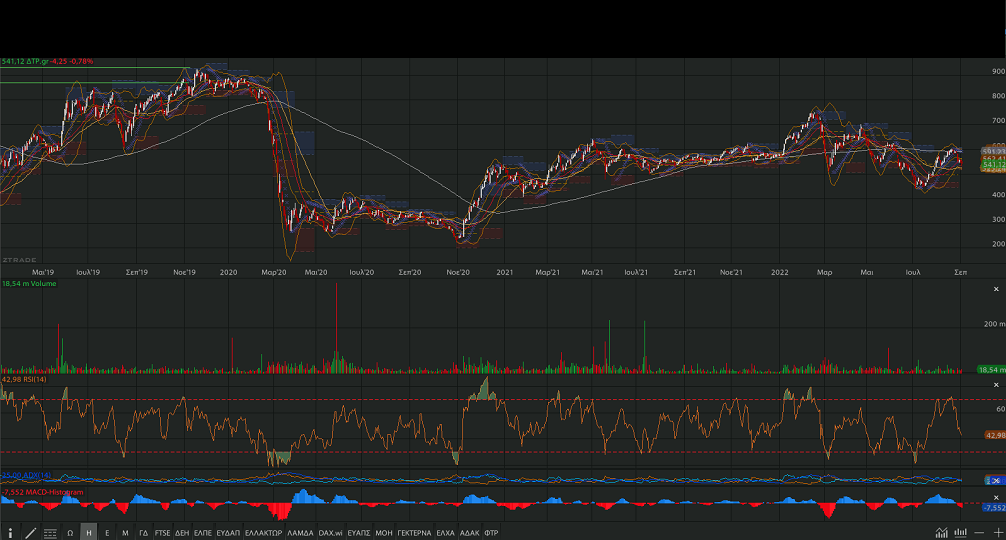Open the indicators chart icon
Screen dimensions: 1006x540
coord(941,533)
